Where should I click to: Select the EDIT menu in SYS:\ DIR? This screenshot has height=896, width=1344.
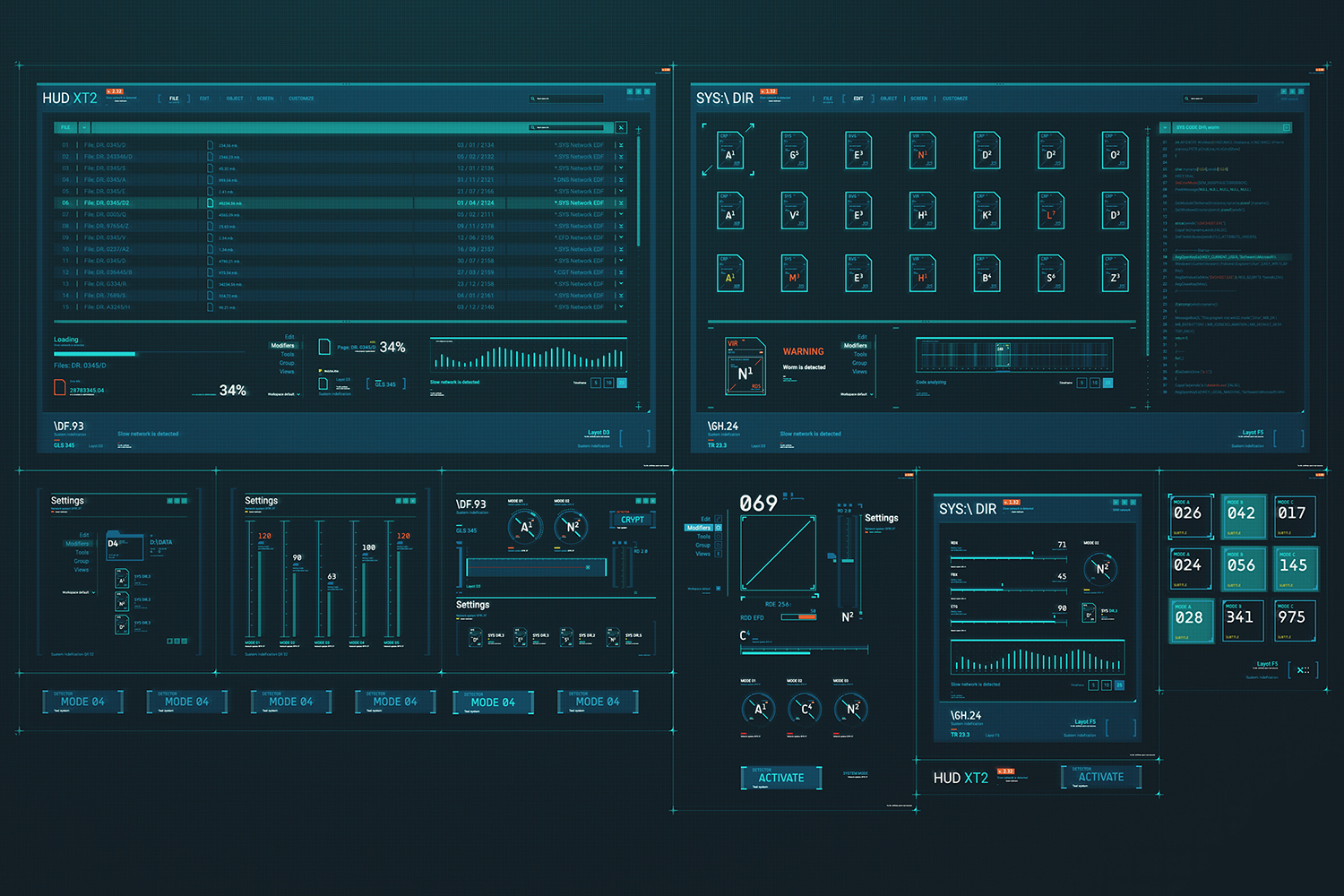857,99
